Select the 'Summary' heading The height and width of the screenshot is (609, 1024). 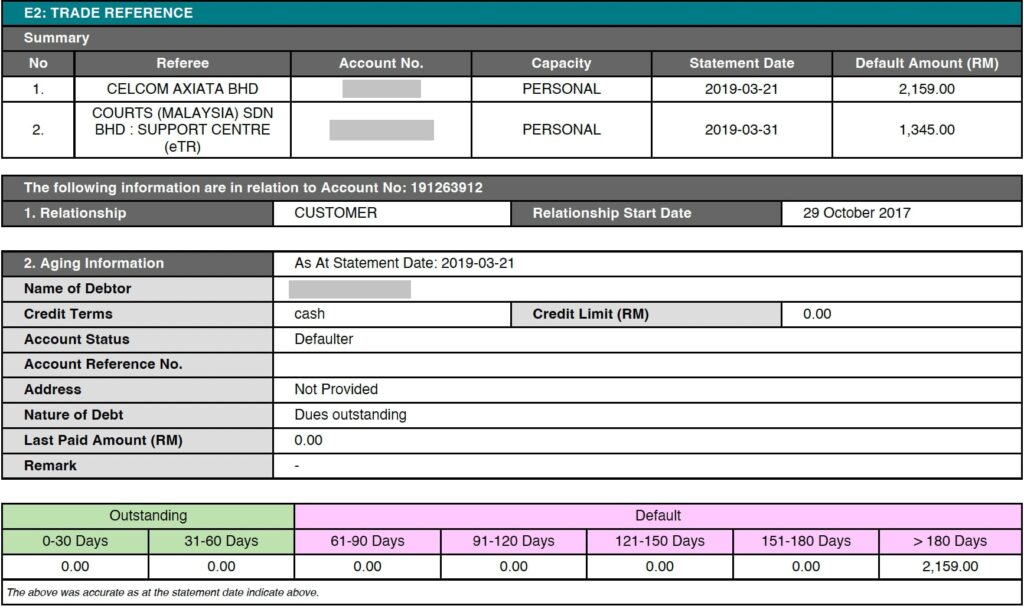tap(56, 38)
